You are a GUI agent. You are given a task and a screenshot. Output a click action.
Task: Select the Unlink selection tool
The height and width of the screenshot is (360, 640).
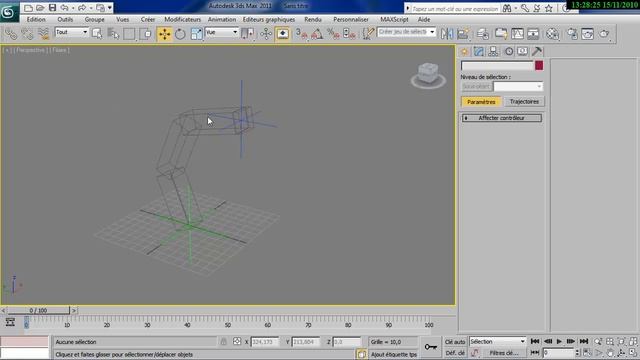(x=27, y=34)
